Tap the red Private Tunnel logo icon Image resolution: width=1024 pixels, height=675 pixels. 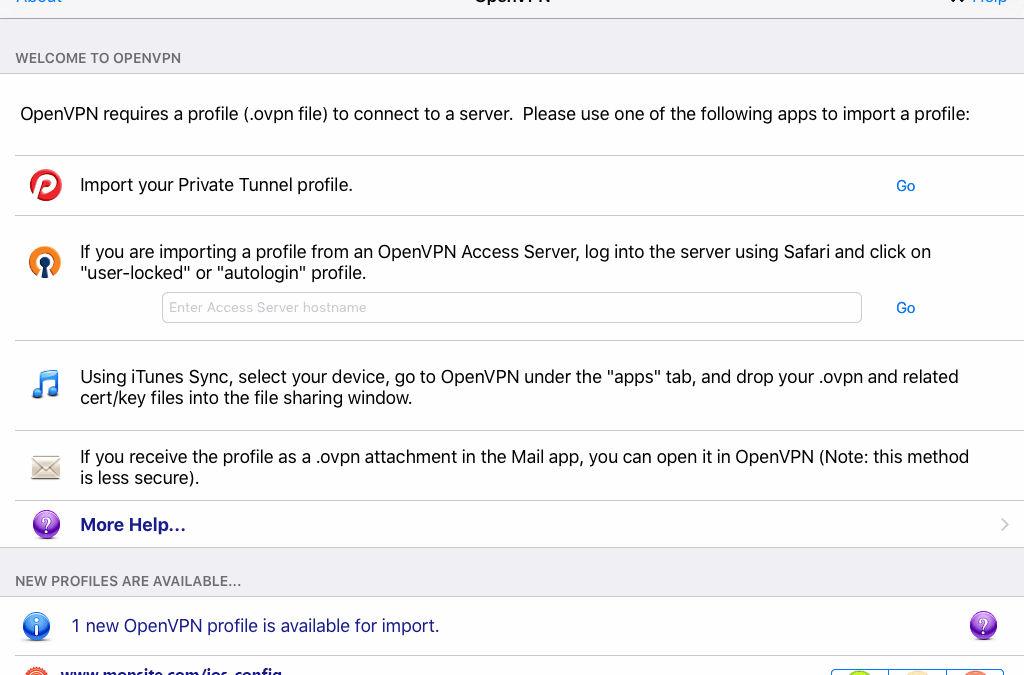pyautogui.click(x=46, y=185)
